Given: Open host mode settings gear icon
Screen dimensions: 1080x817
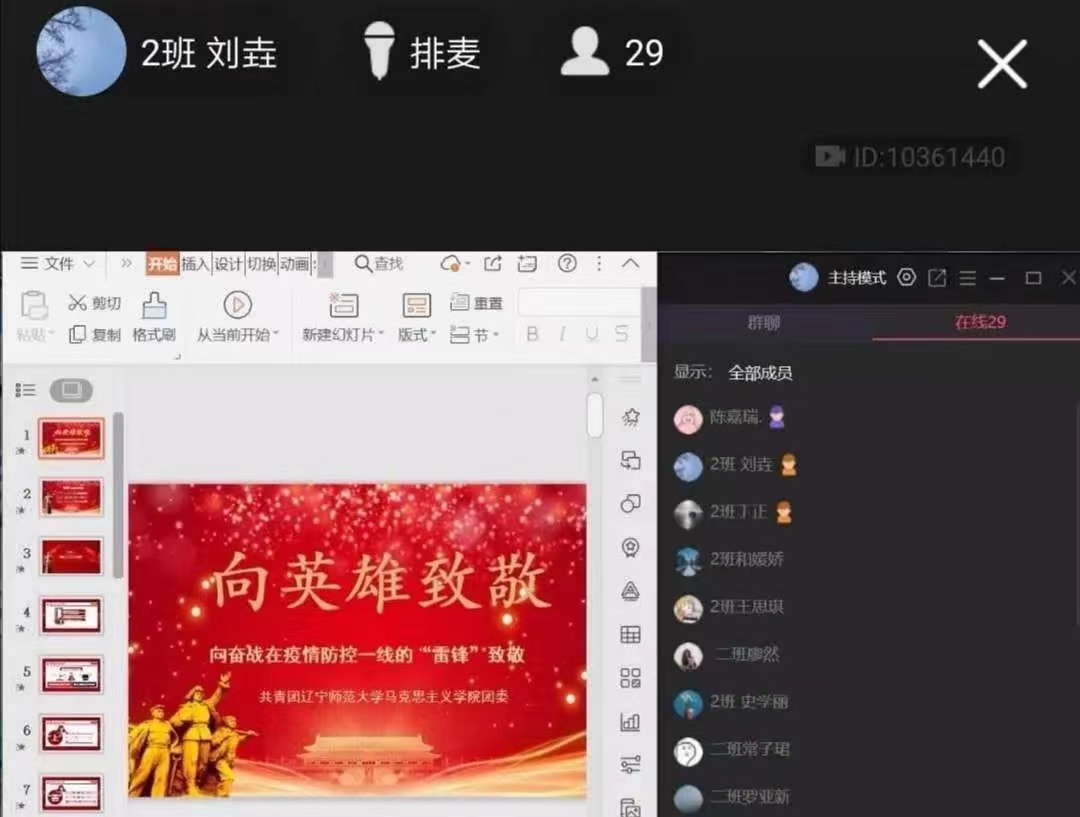Looking at the screenshot, I should (x=906, y=278).
